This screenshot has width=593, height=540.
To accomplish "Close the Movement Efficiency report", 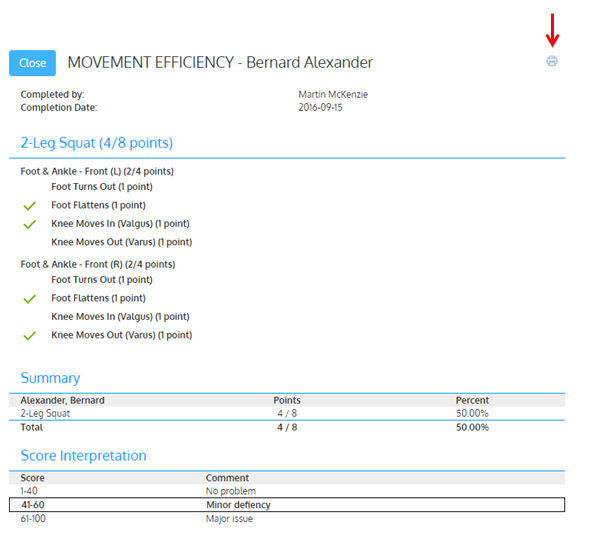I will [33, 63].
